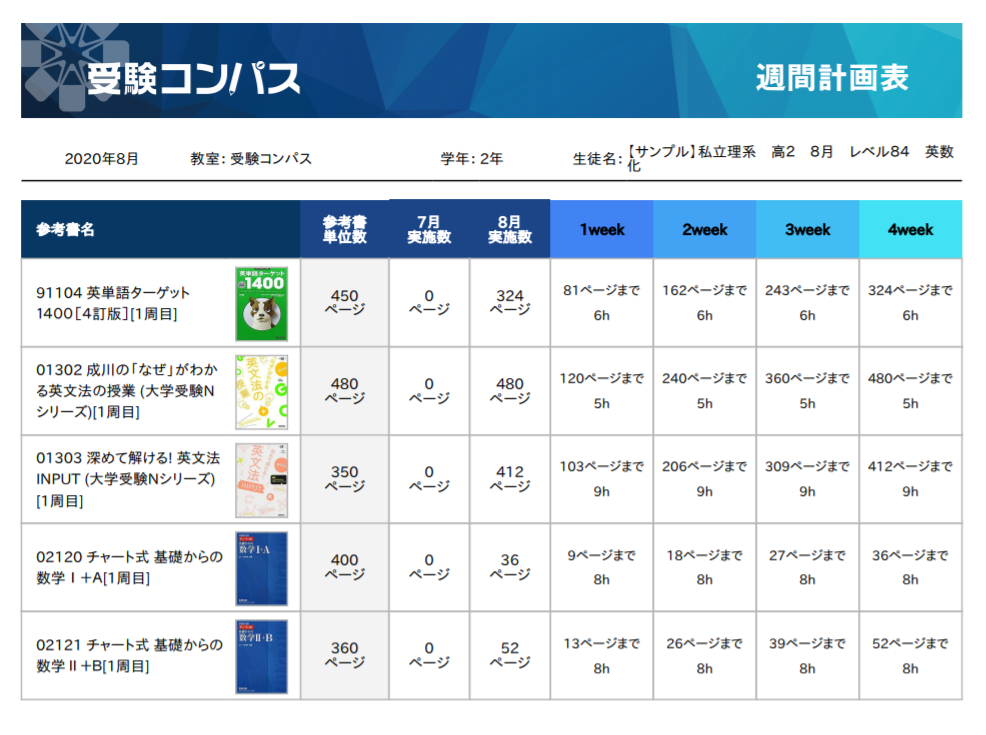Select the 2week column header
The width and height of the screenshot is (986, 735).
click(x=704, y=229)
